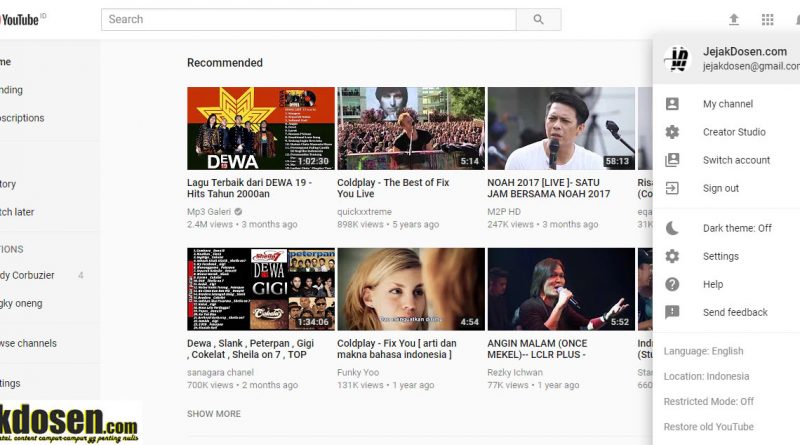Click '2.4M views • 3 months ago' text
800x445 pixels.
242,224
